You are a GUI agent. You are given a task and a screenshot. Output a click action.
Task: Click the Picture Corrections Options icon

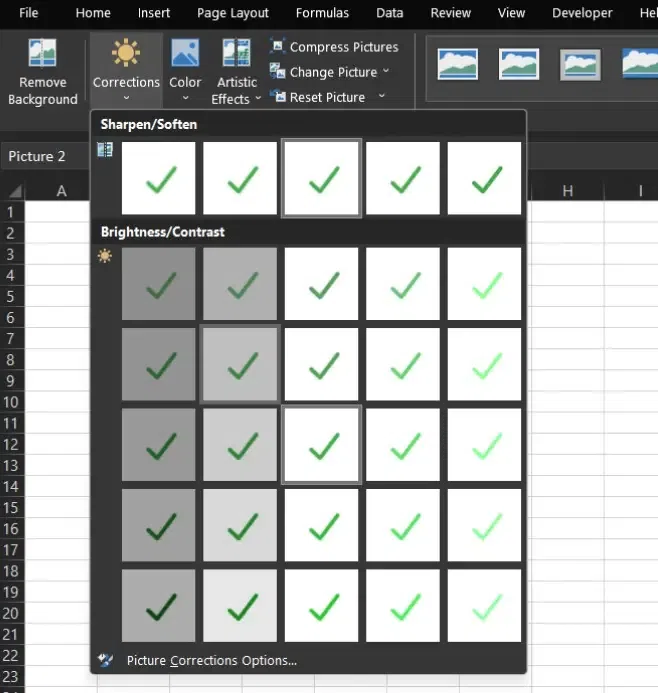(105, 660)
